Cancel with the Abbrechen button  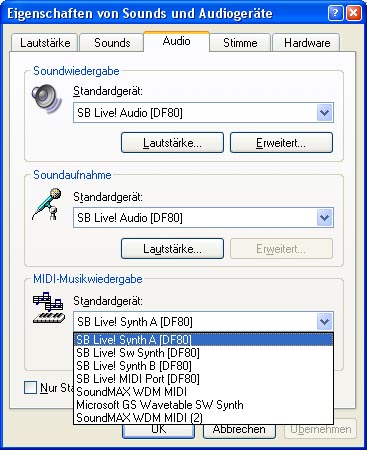(x=239, y=430)
